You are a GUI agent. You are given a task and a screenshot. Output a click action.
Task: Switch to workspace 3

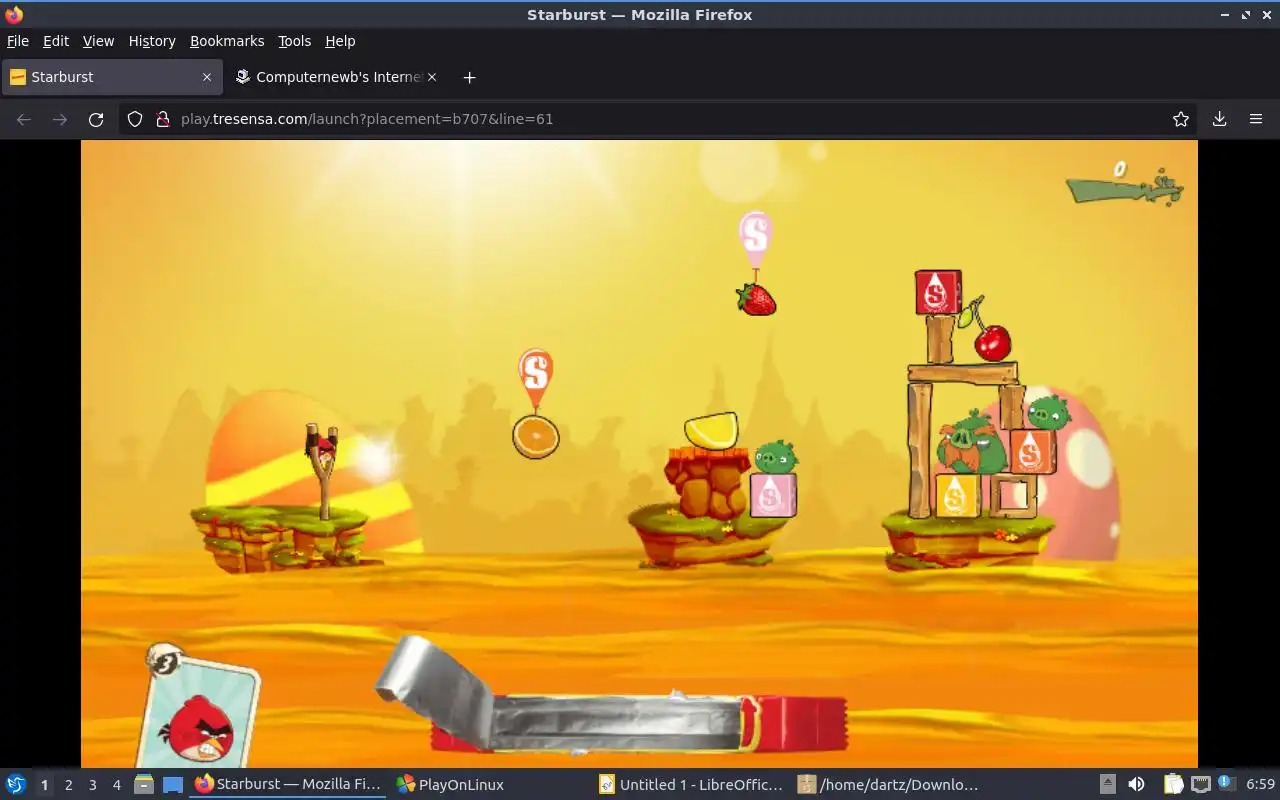(92, 785)
